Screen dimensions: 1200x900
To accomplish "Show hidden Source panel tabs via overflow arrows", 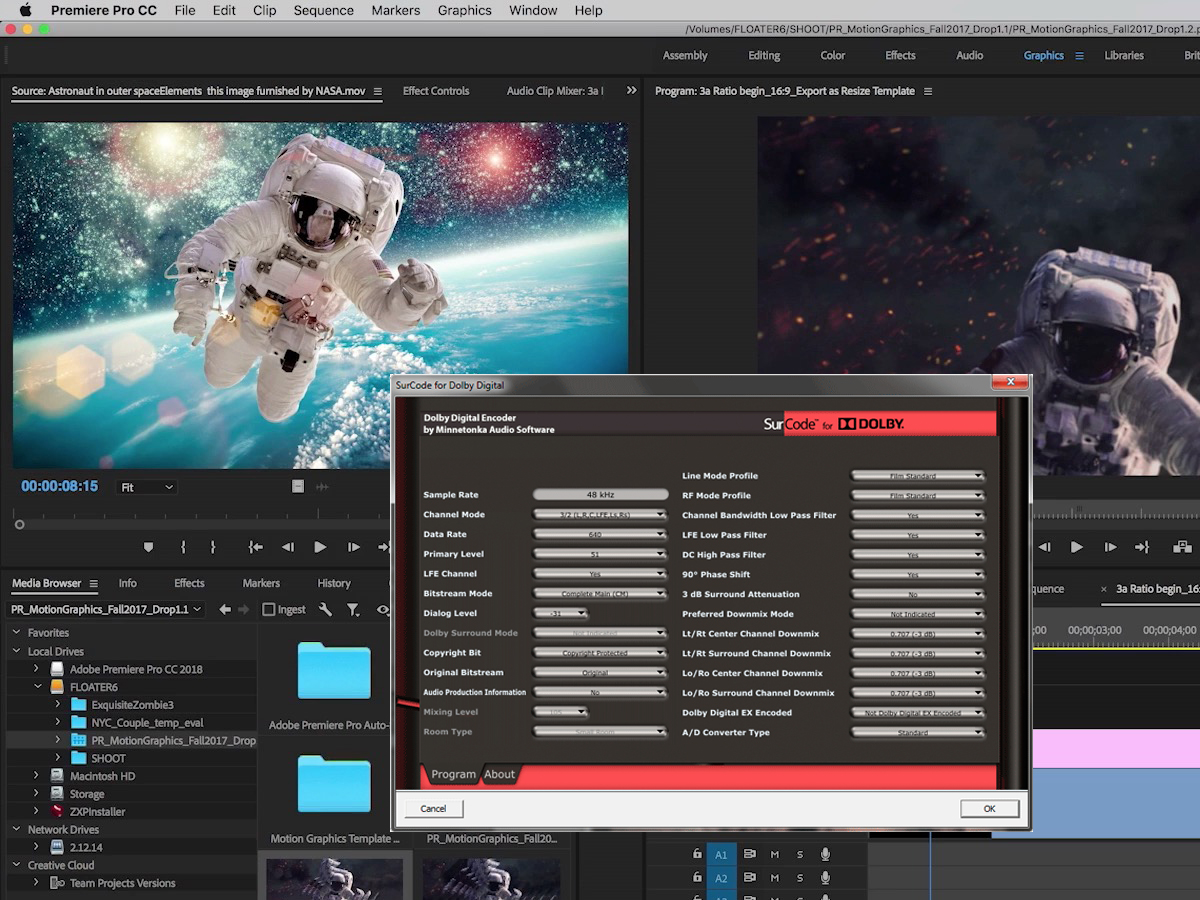I will click(631, 90).
